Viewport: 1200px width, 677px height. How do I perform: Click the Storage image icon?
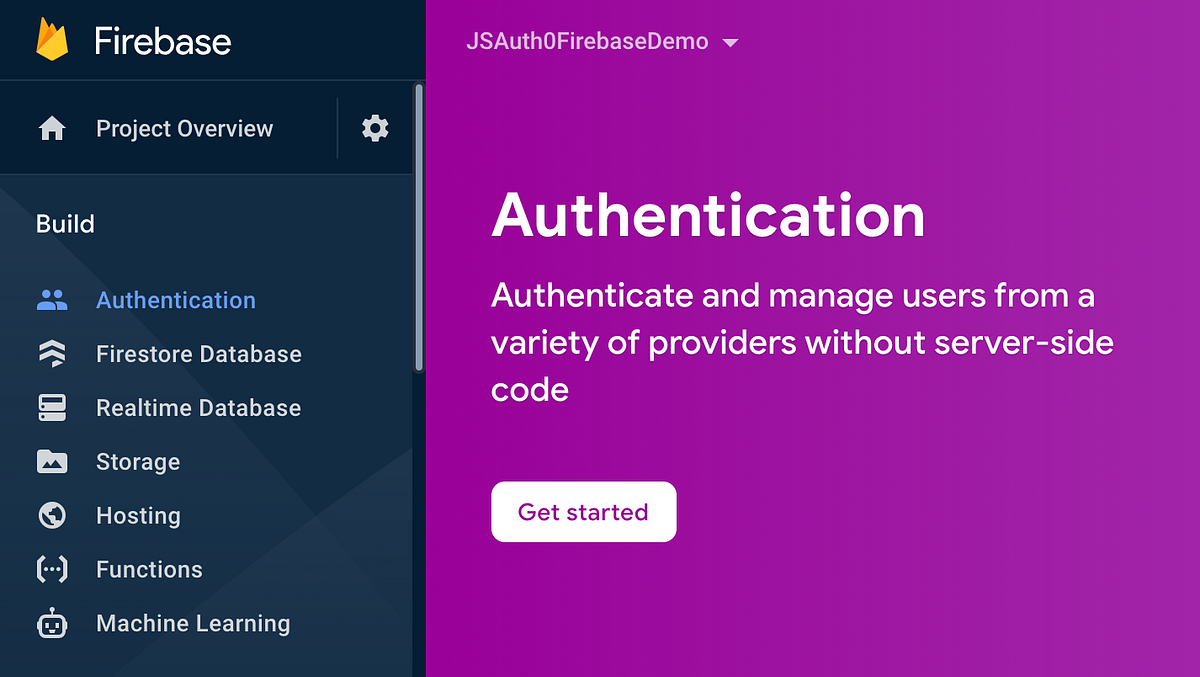click(54, 461)
